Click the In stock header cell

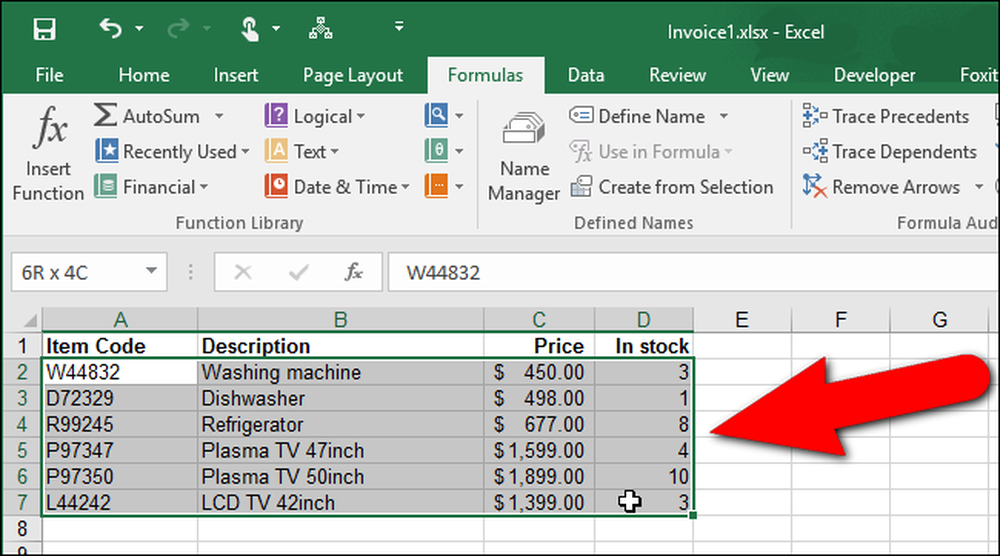[644, 346]
